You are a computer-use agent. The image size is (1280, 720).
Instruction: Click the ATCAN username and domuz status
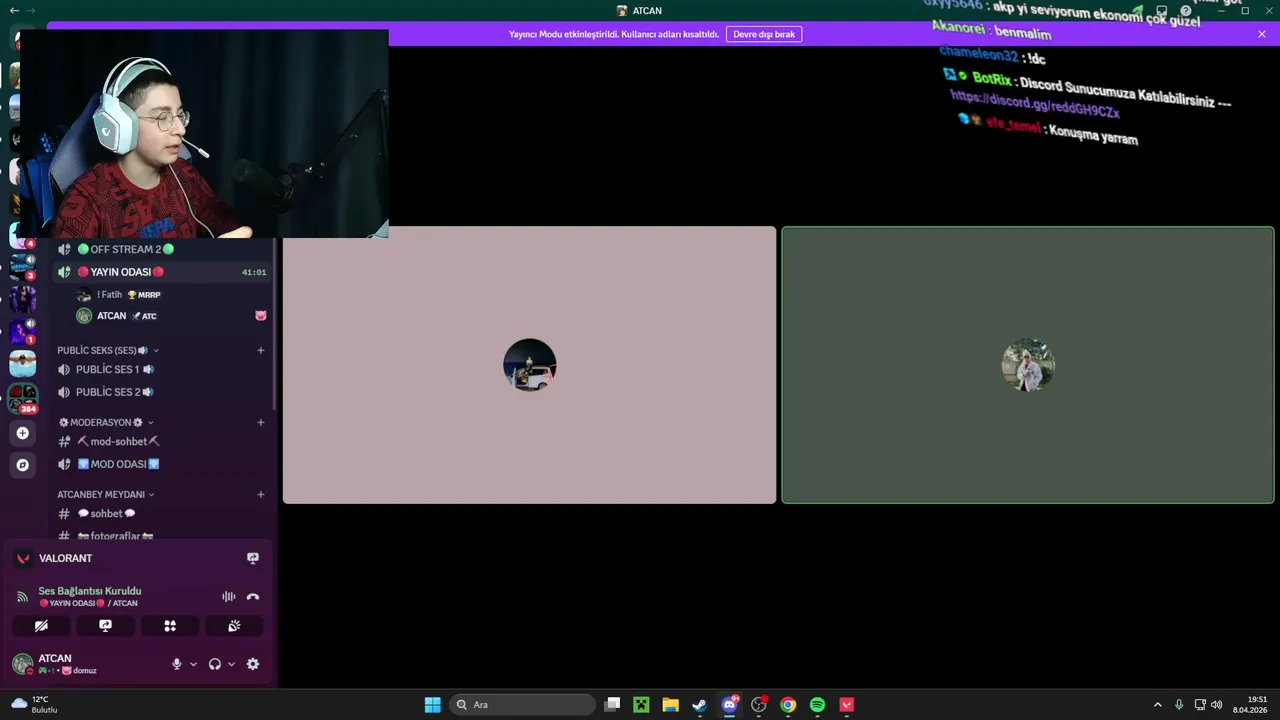pyautogui.click(x=67, y=664)
